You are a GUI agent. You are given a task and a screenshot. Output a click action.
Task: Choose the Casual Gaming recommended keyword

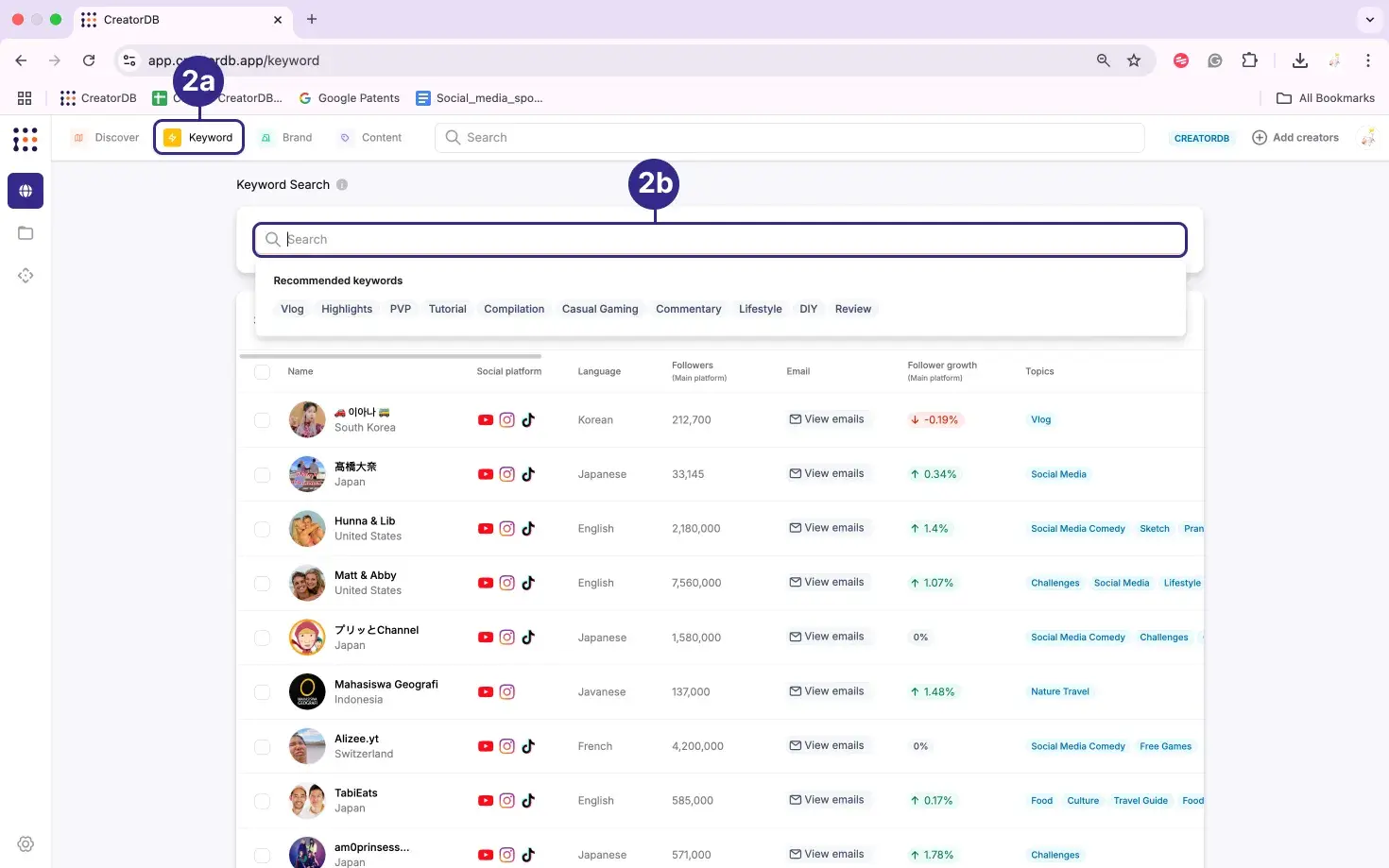click(600, 309)
